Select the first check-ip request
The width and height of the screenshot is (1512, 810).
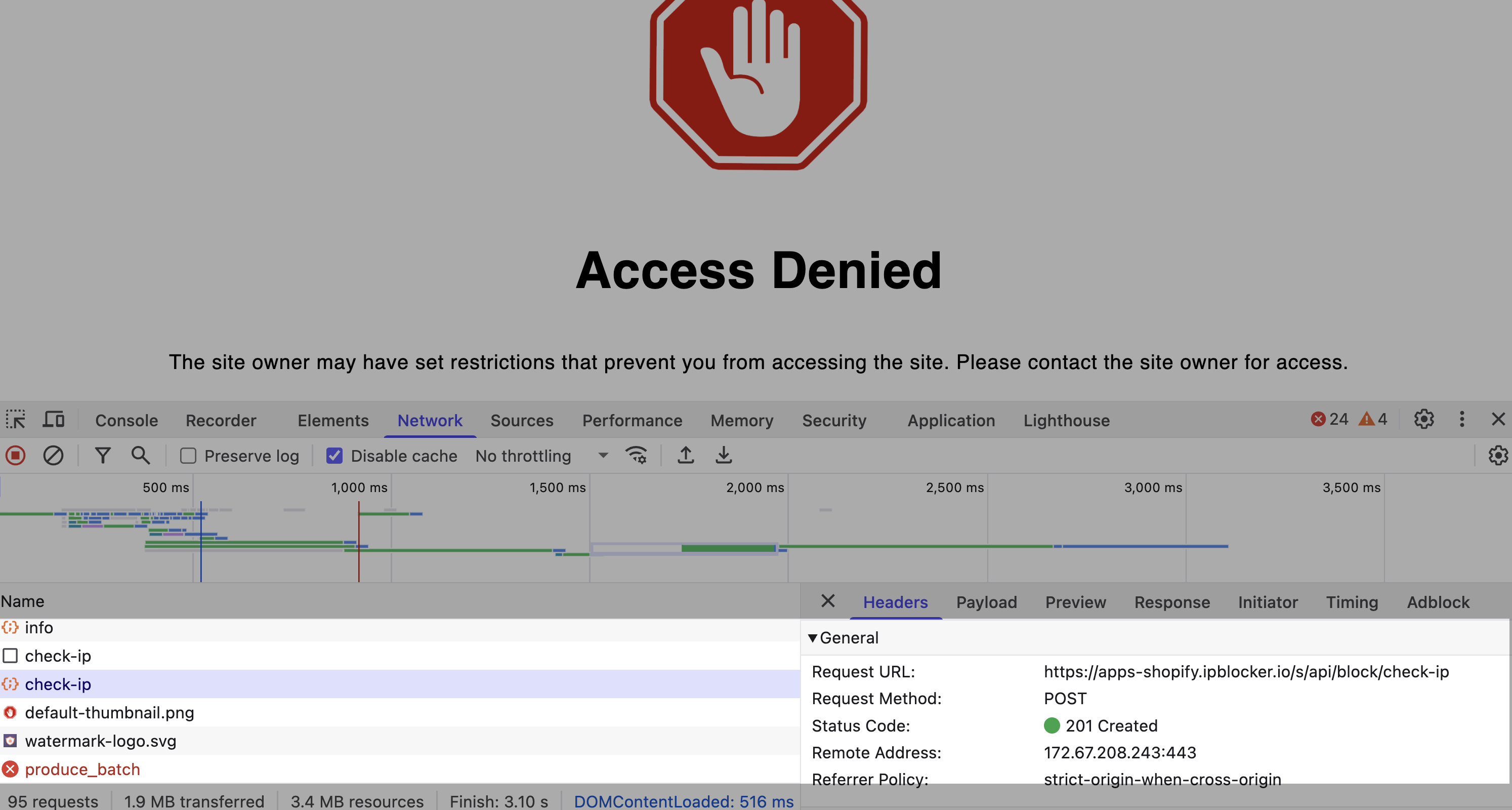point(400,656)
